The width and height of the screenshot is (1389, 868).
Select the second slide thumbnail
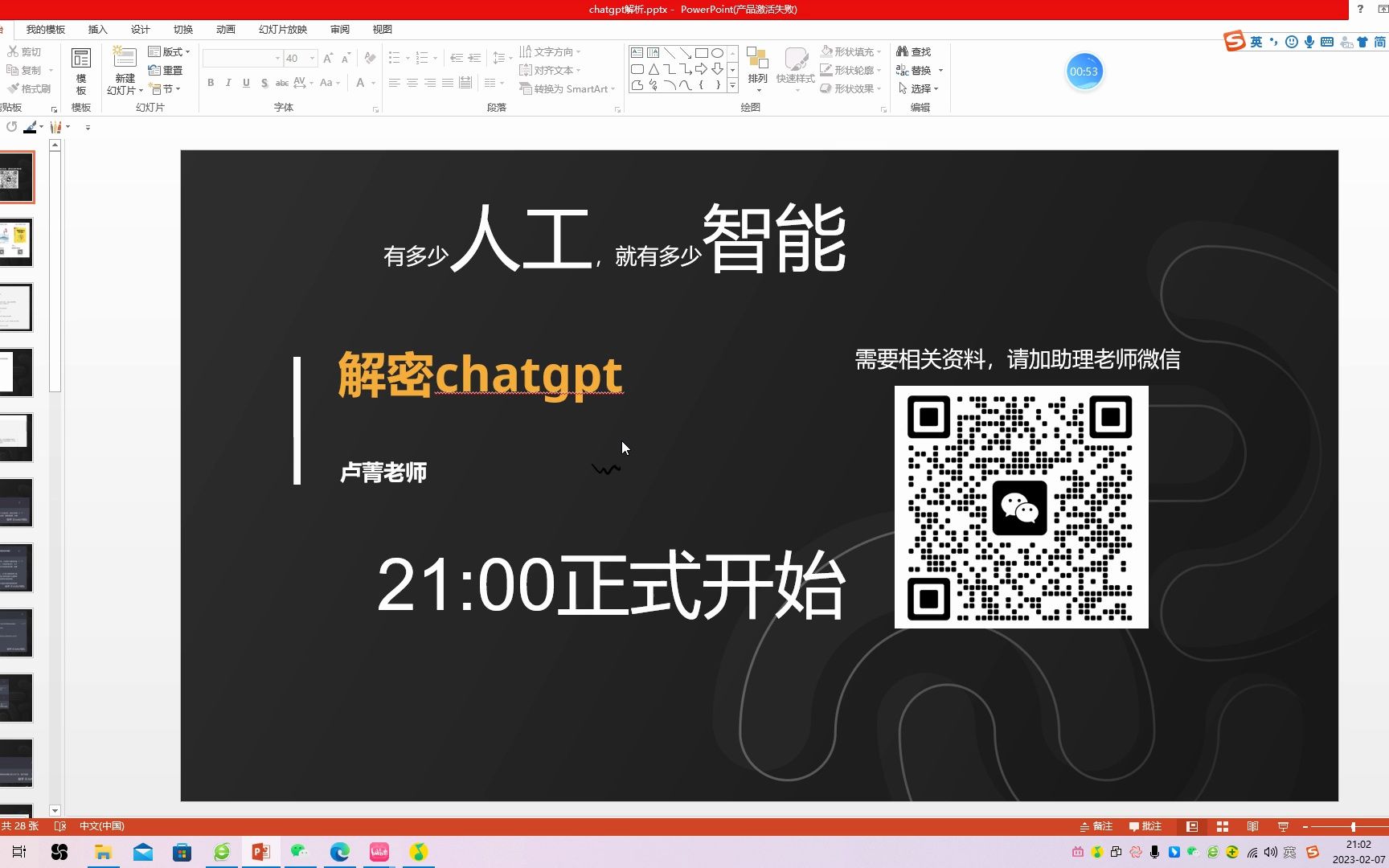pos(16,242)
